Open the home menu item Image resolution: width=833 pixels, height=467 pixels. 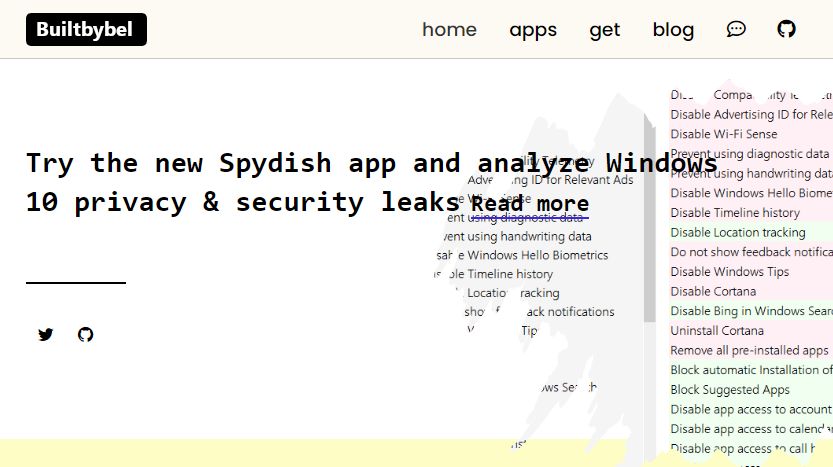point(449,29)
